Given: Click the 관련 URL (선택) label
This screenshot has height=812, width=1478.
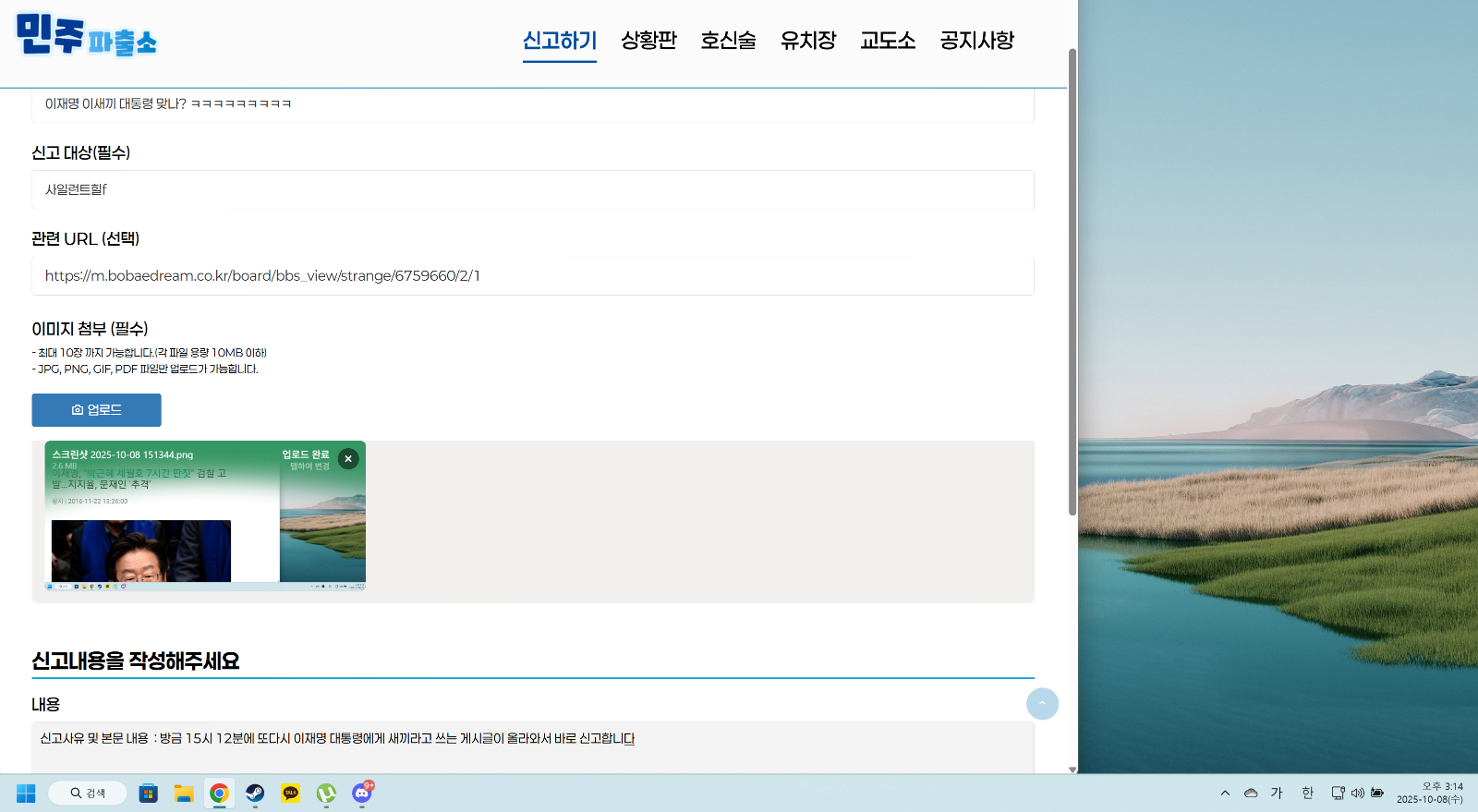Looking at the screenshot, I should (85, 238).
